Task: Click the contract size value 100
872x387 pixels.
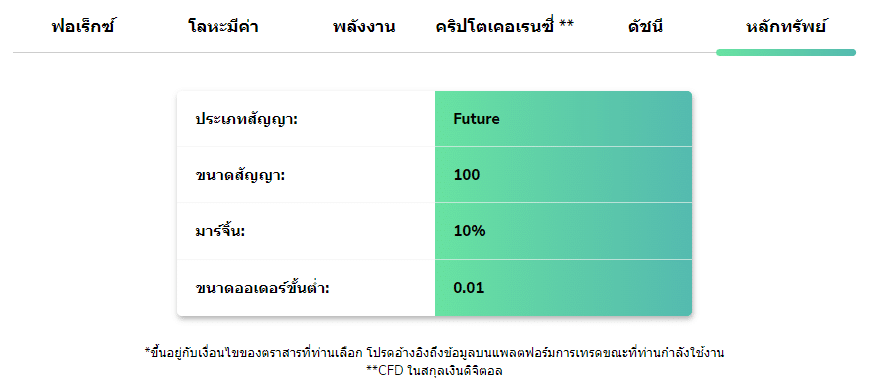Action: tap(467, 175)
